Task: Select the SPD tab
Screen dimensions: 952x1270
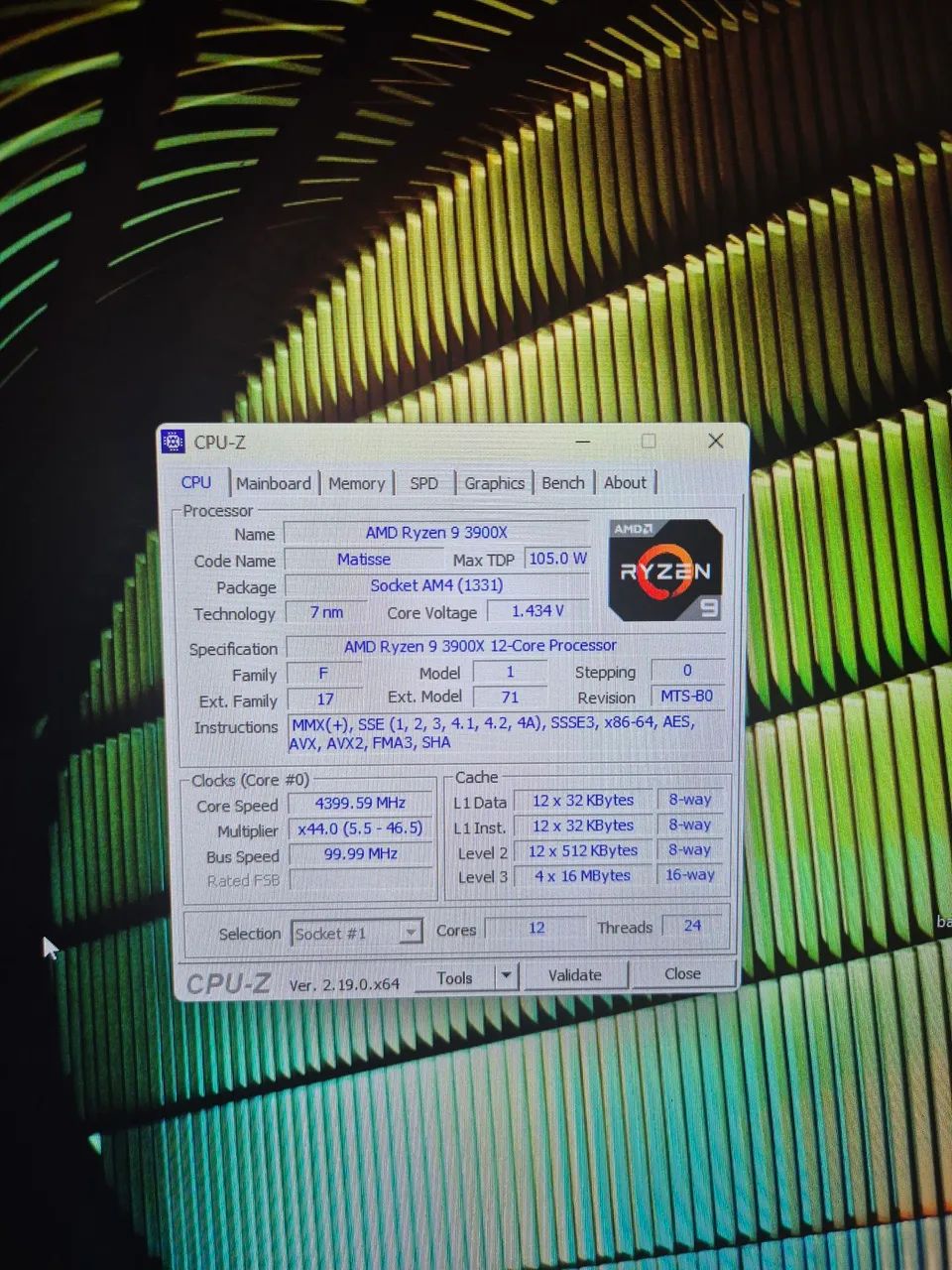Action: pyautogui.click(x=423, y=483)
